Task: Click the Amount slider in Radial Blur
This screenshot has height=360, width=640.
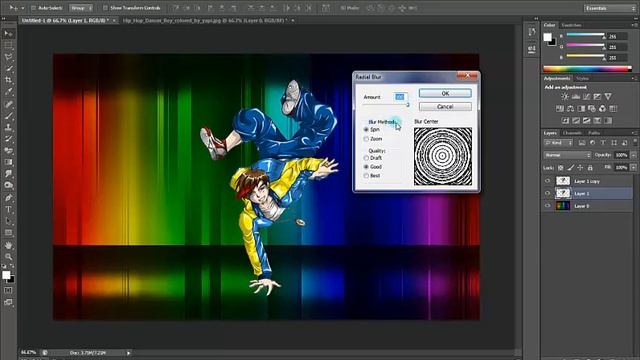Action: [386, 105]
